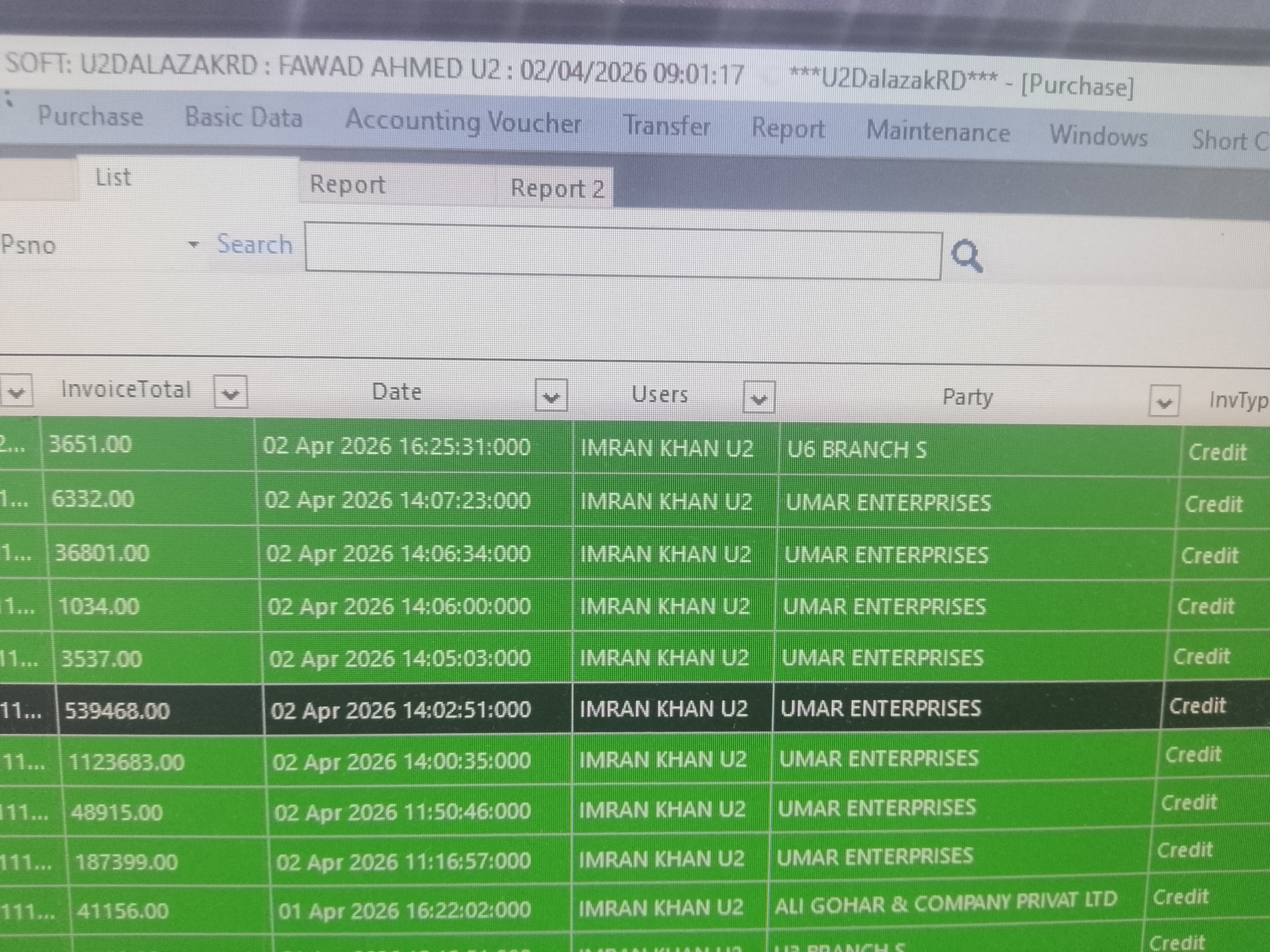The width and height of the screenshot is (1270, 952).
Task: Click the magnifier search icon
Action: click(x=967, y=256)
